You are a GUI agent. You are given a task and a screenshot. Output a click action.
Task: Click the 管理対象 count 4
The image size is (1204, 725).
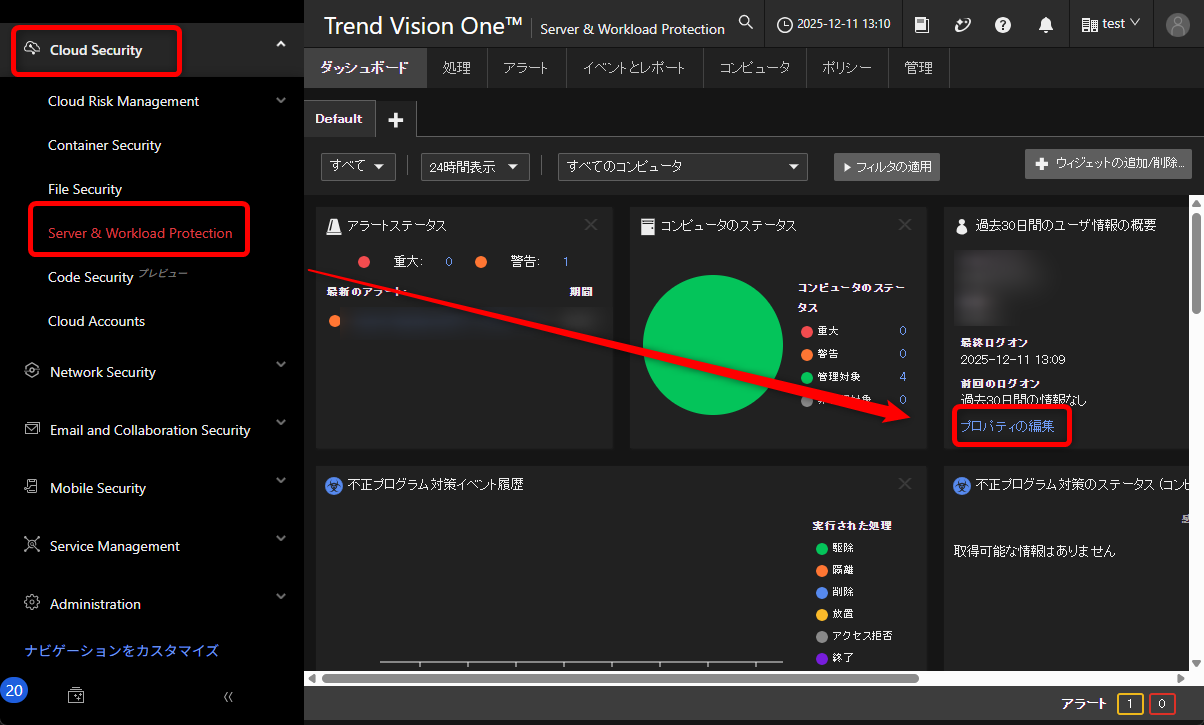[x=903, y=376]
